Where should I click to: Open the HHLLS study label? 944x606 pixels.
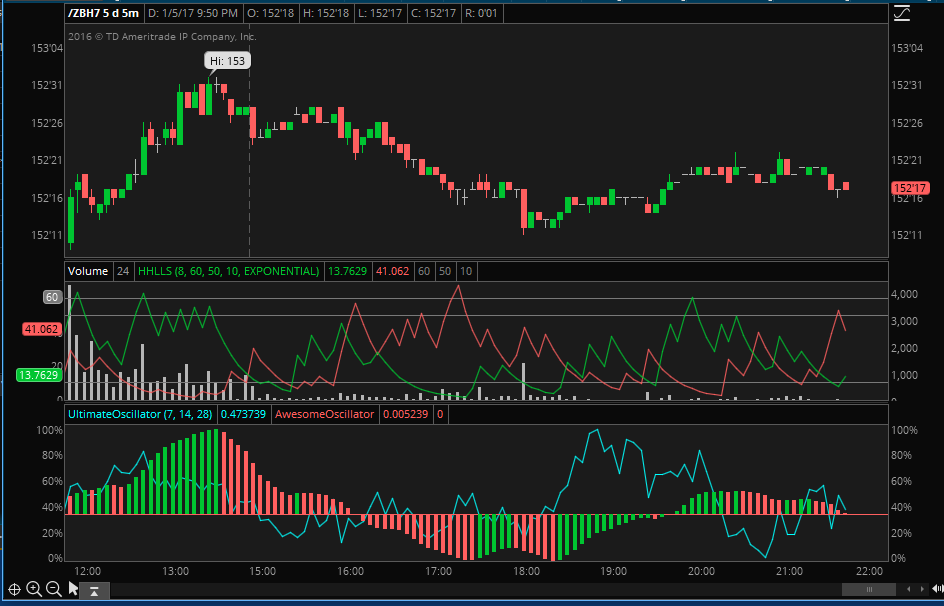[x=228, y=271]
